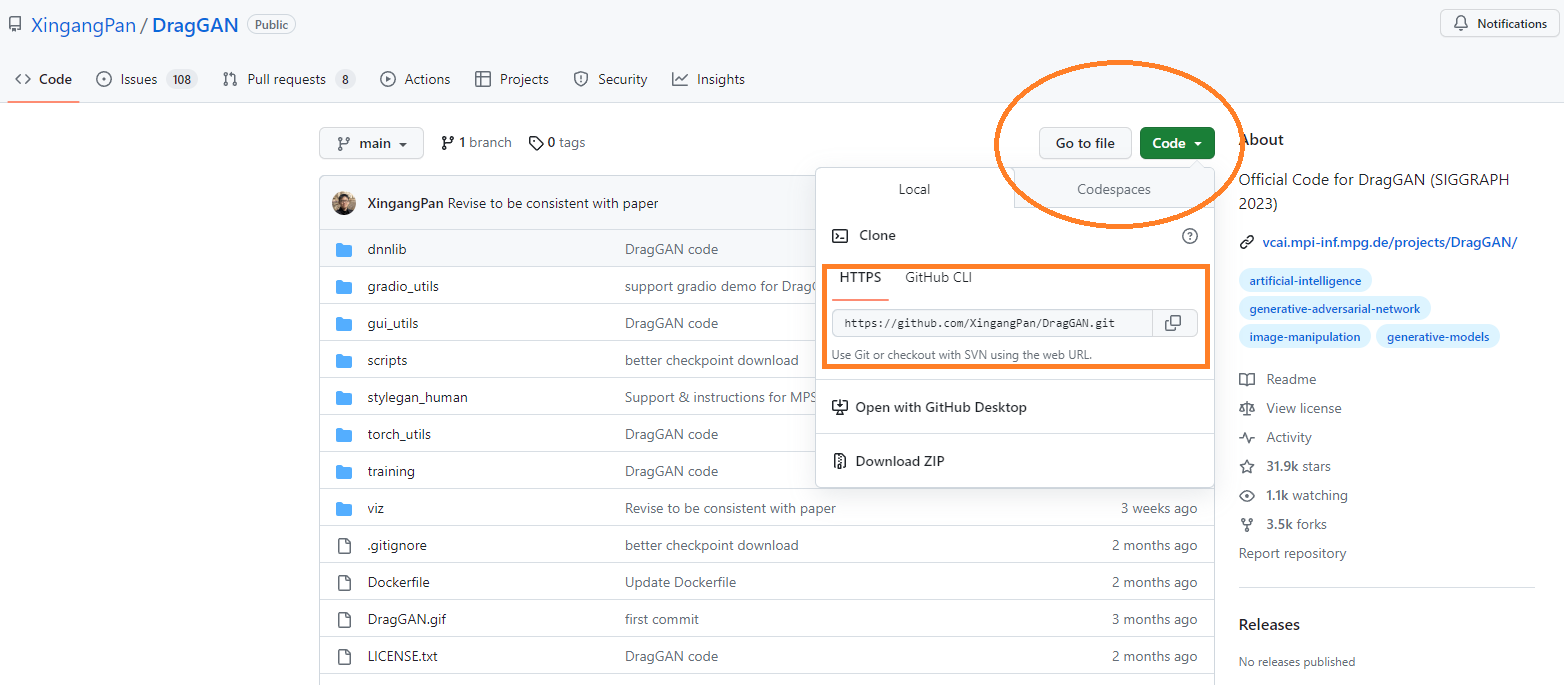Open the green Code dropdown button

click(x=1177, y=143)
